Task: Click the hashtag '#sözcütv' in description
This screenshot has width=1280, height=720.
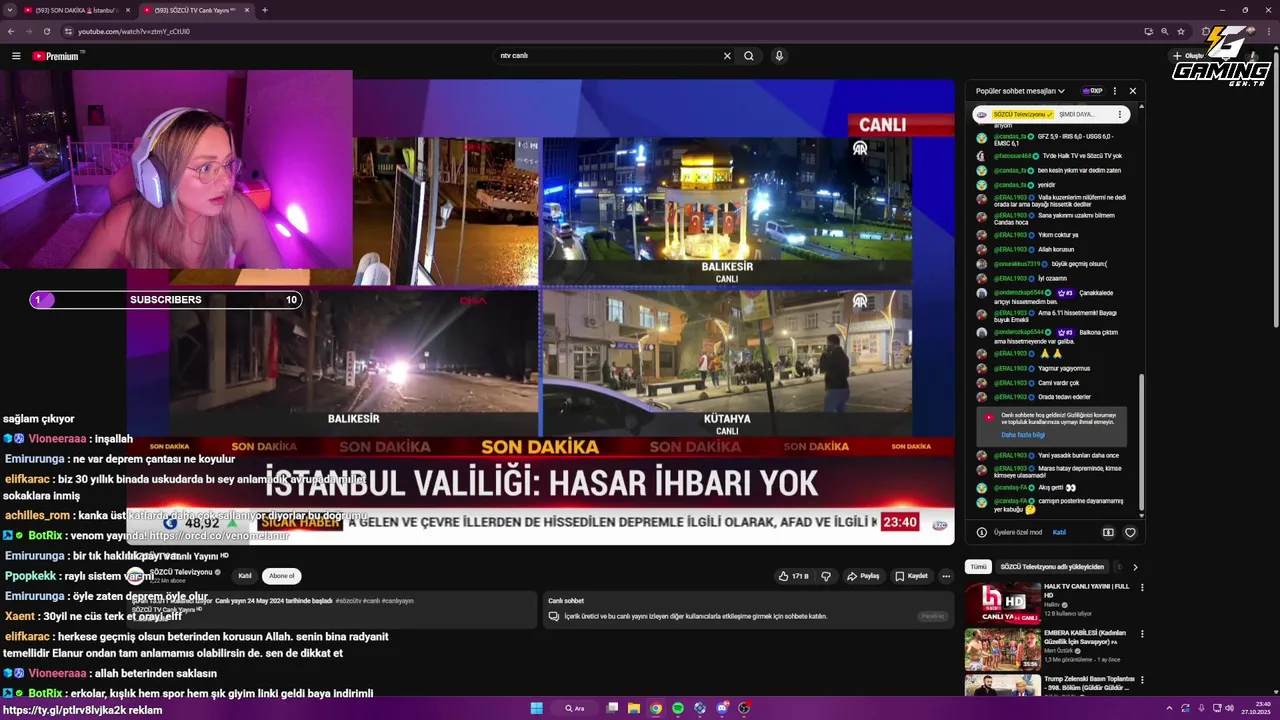Action: click(348, 601)
